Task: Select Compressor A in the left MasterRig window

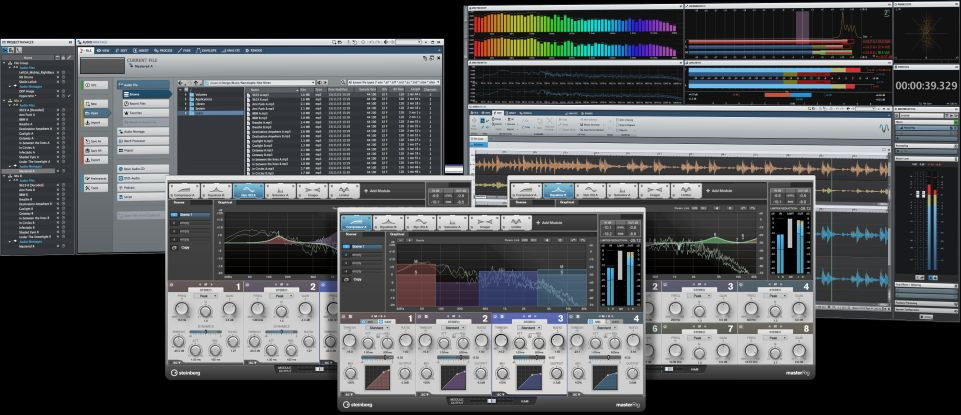Action: (184, 191)
